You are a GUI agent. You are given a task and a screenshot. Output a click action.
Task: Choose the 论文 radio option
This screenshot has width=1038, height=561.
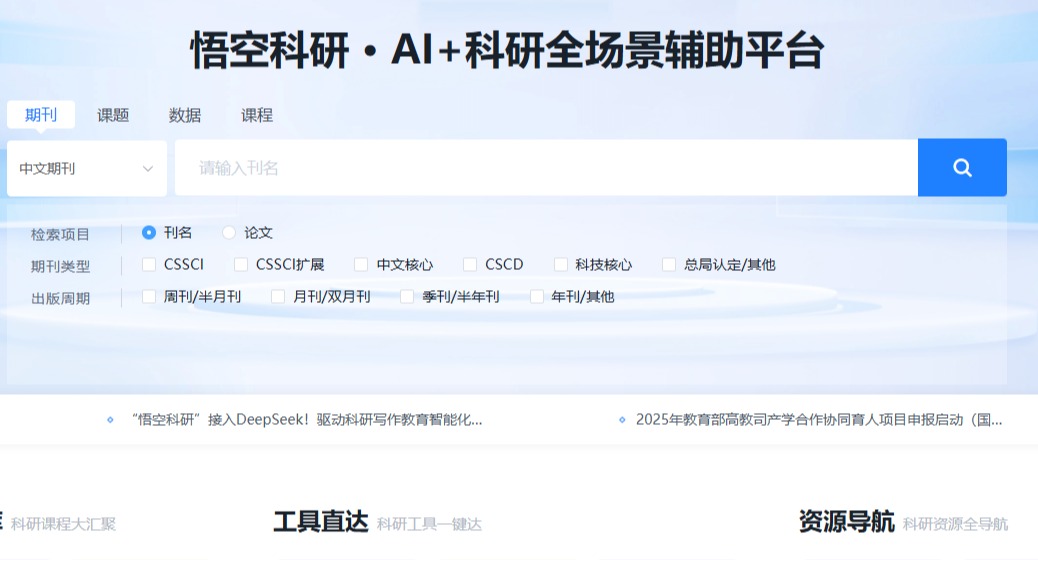229,233
